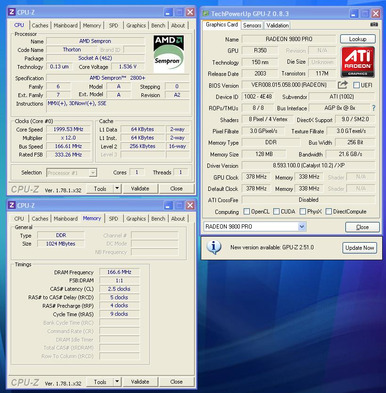Click the bus interface question mark icon
The image size is (386, 393).
374,108
